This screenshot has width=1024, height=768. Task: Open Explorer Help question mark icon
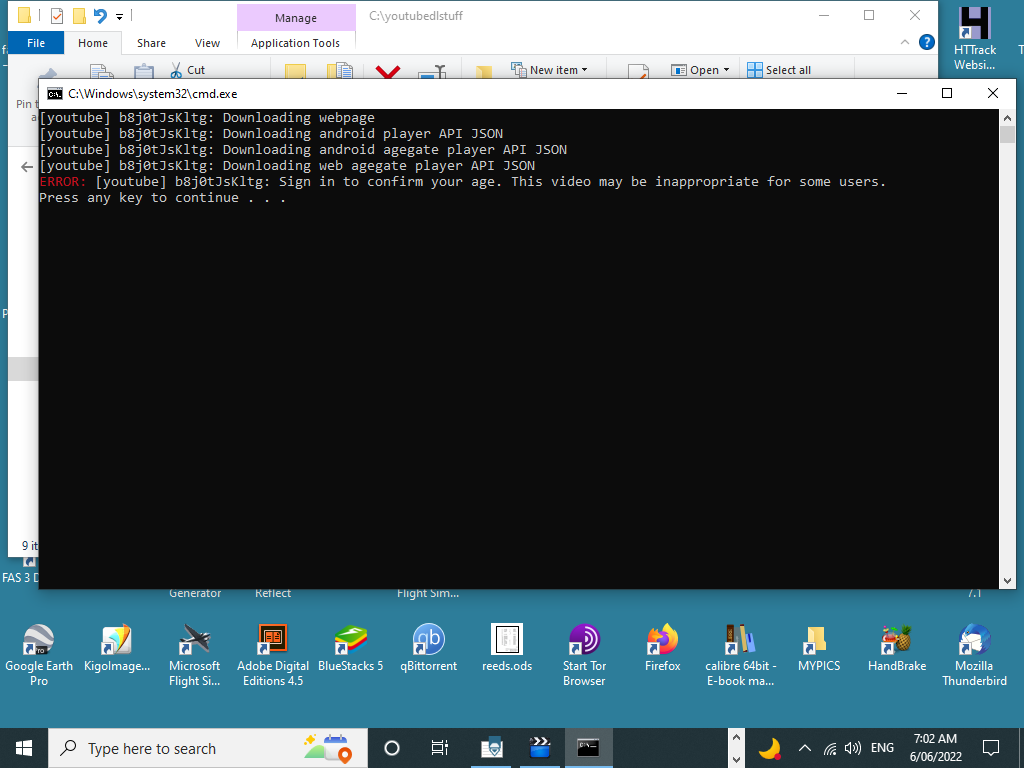(926, 42)
